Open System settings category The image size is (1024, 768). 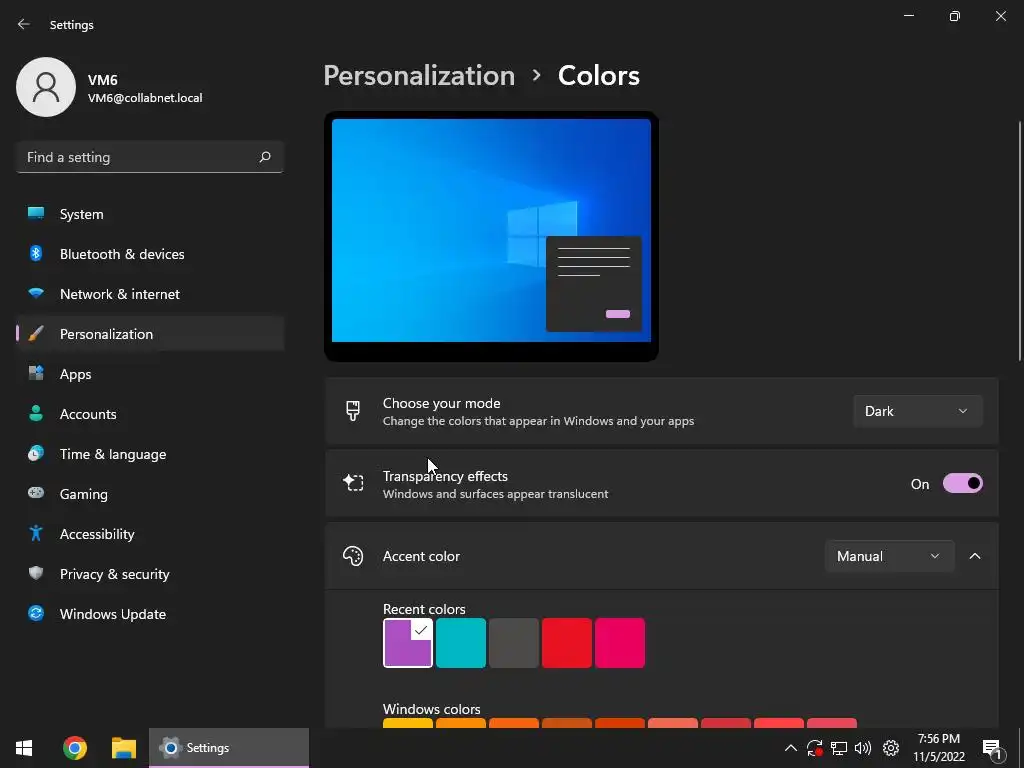coord(150,214)
